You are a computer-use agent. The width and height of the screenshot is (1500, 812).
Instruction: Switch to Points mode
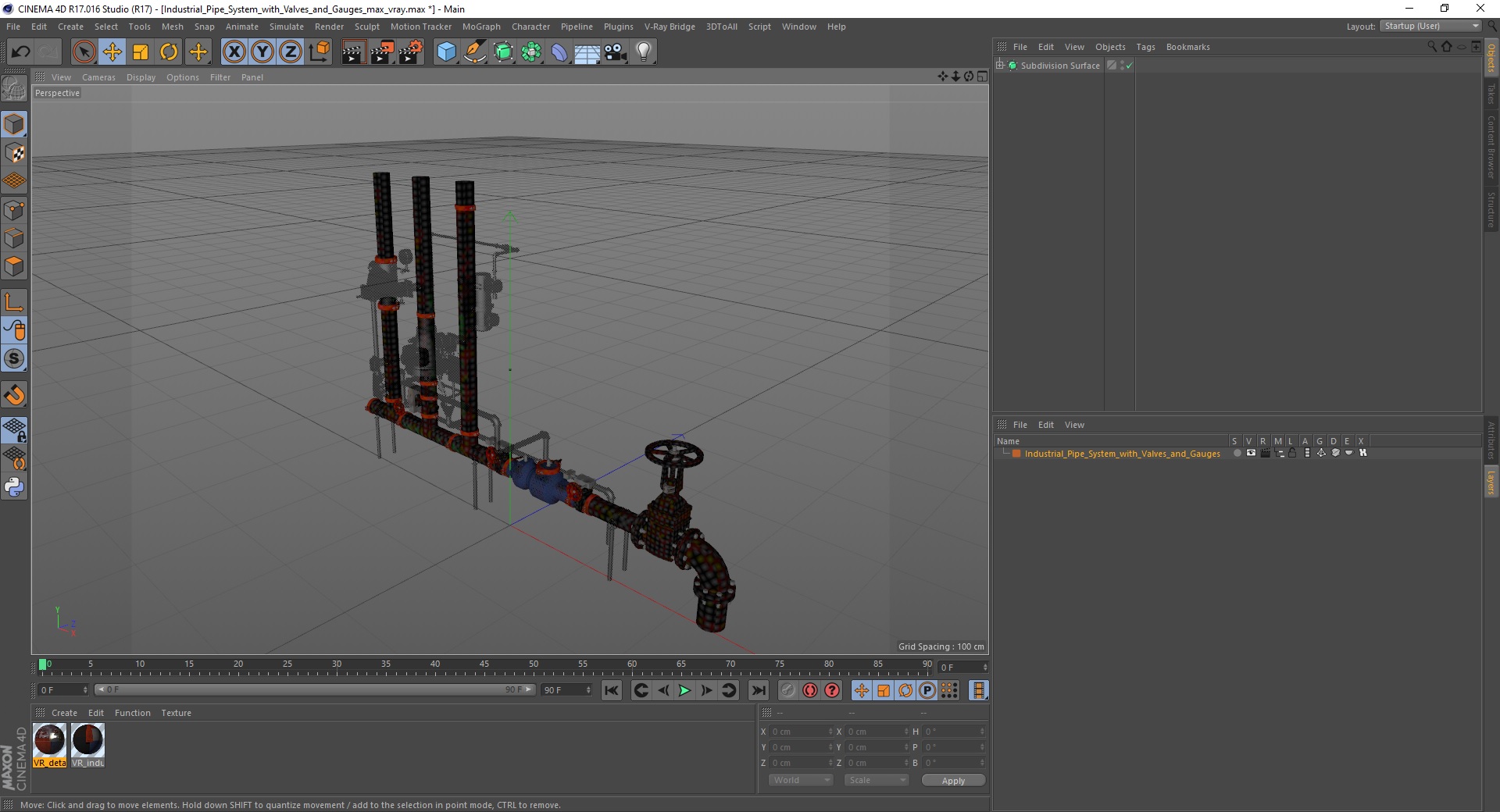(x=14, y=210)
